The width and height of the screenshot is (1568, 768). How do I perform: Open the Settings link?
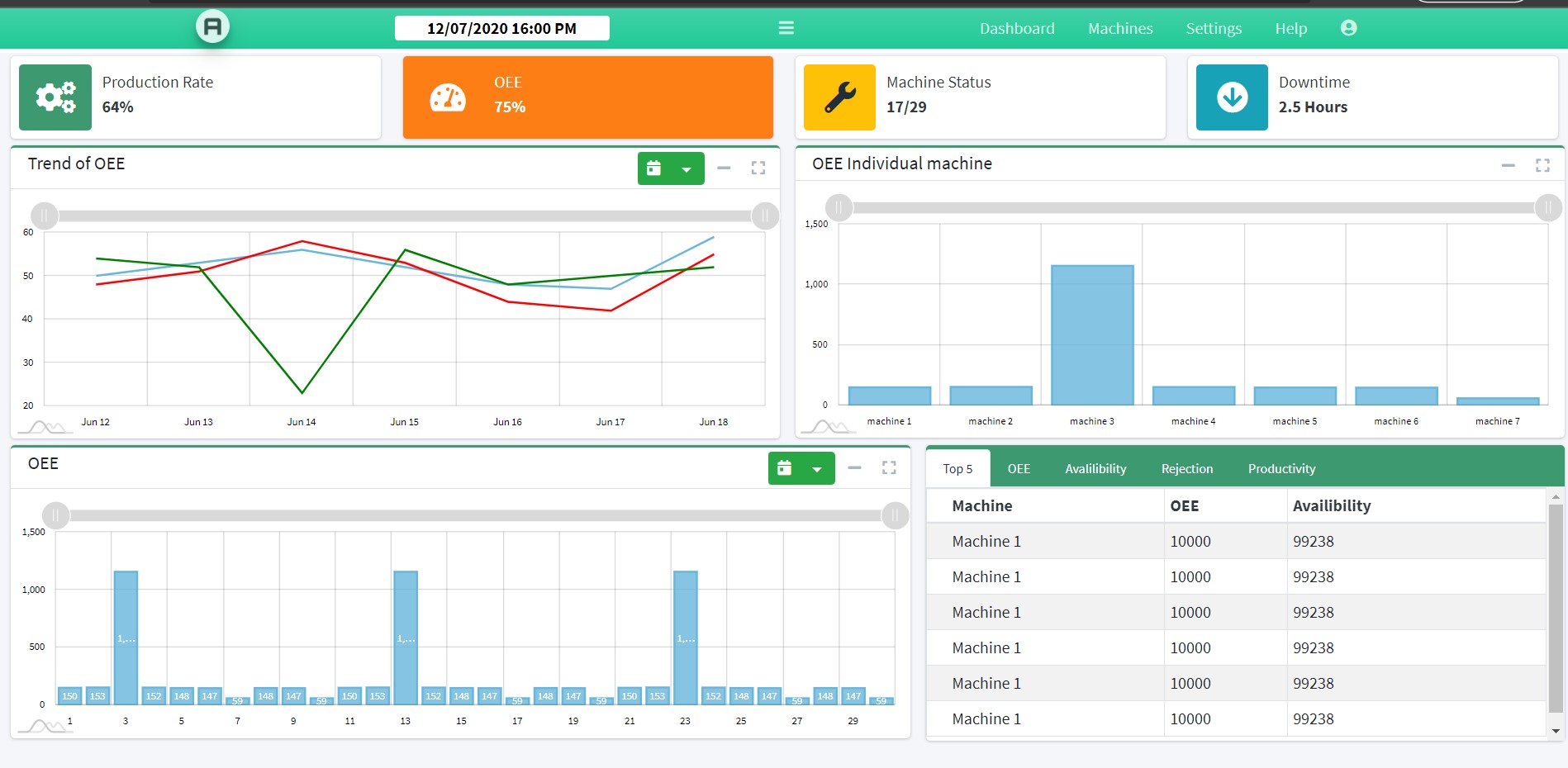(x=1213, y=28)
